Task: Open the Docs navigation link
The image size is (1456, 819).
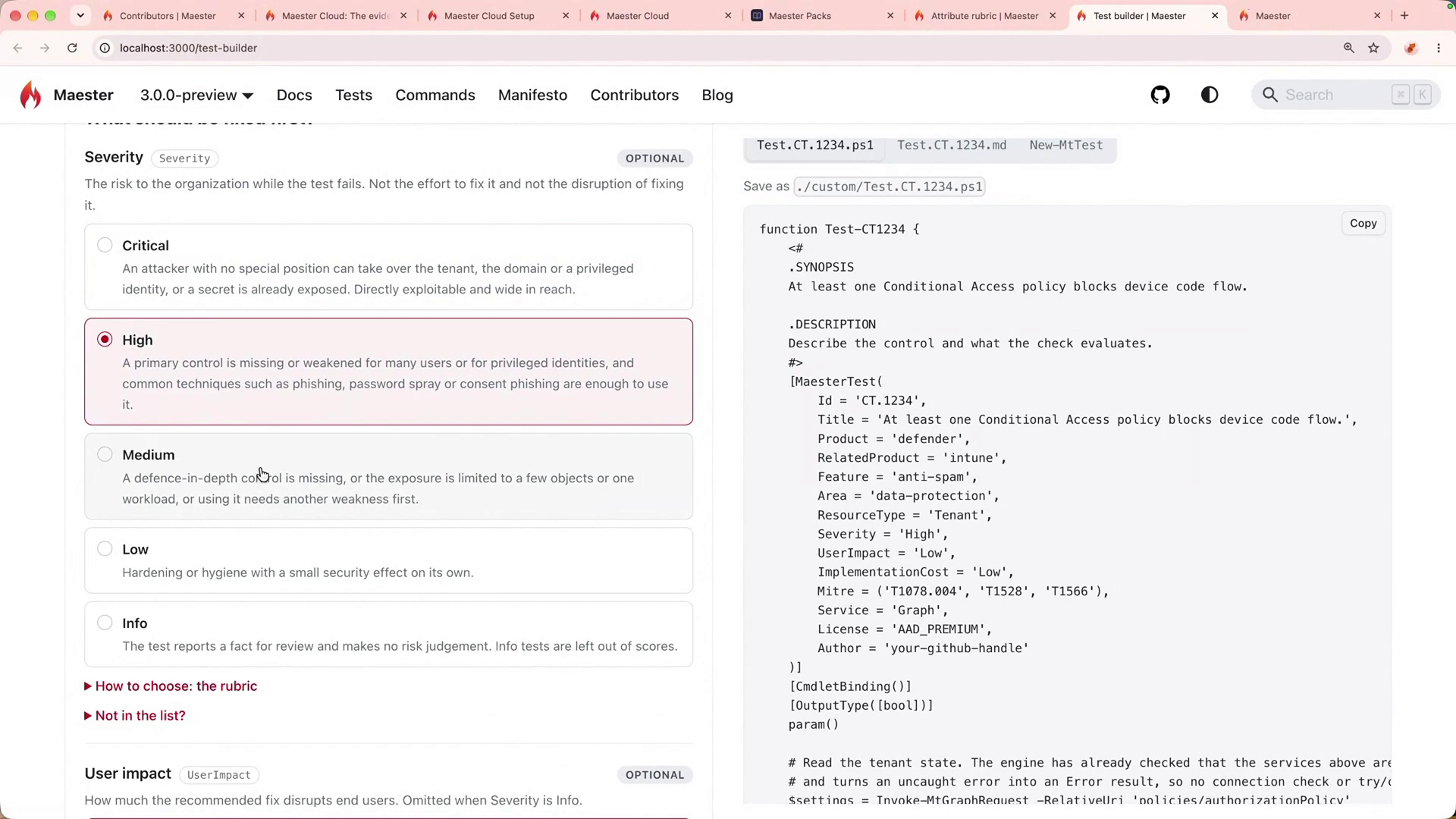Action: pos(294,96)
